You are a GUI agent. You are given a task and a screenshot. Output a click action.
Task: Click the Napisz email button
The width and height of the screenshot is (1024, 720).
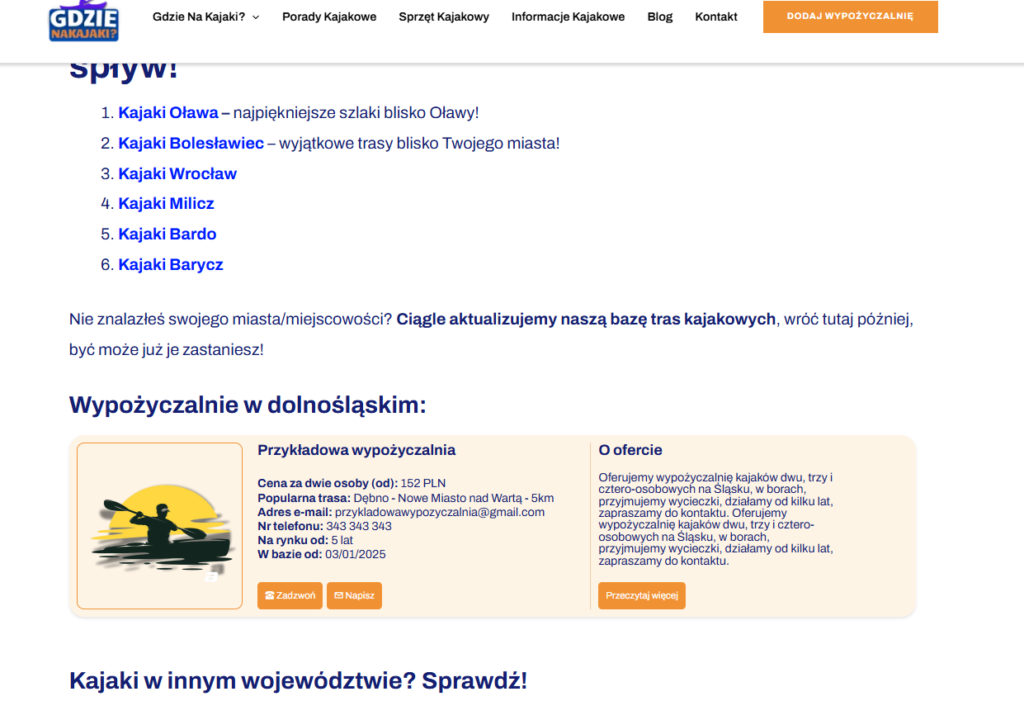tap(354, 596)
